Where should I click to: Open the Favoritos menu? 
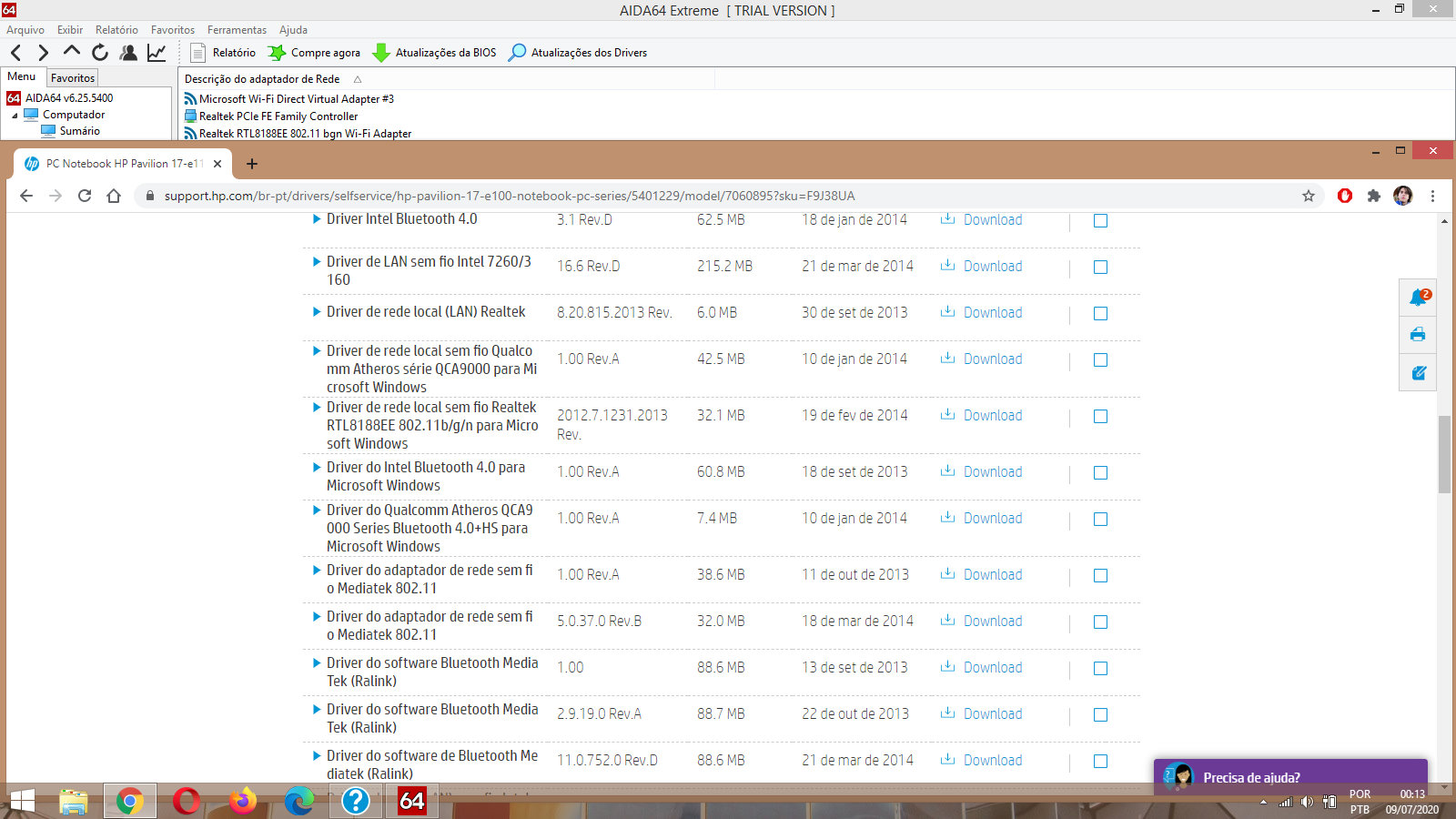click(173, 30)
